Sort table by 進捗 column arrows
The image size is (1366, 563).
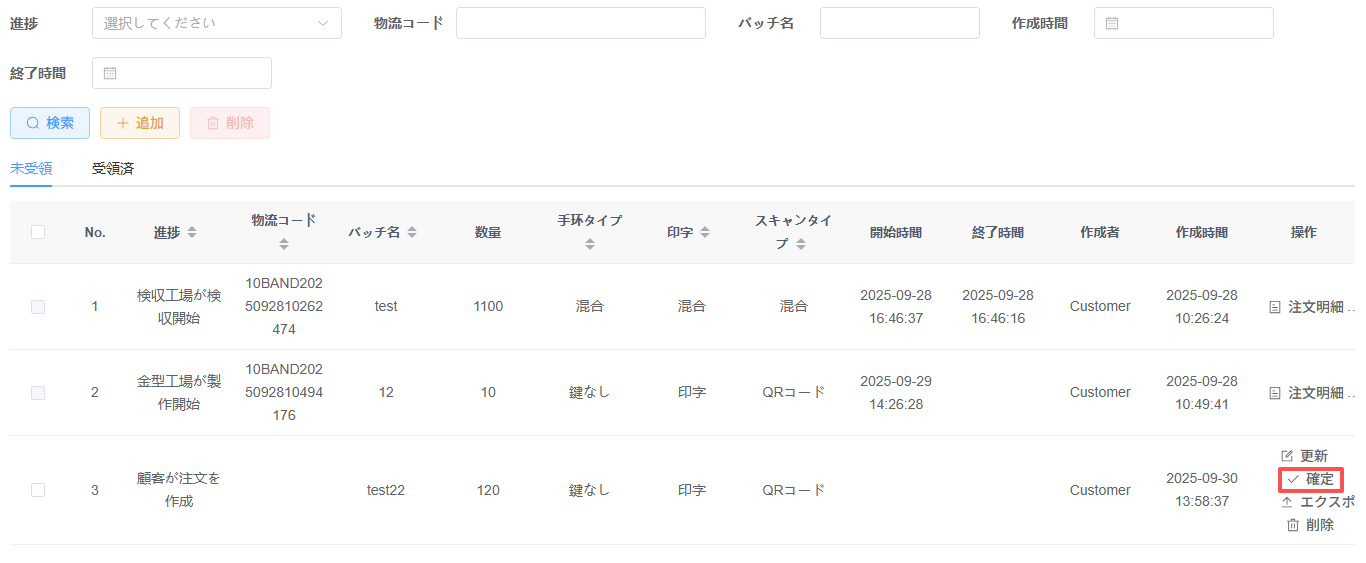pyautogui.click(x=192, y=232)
